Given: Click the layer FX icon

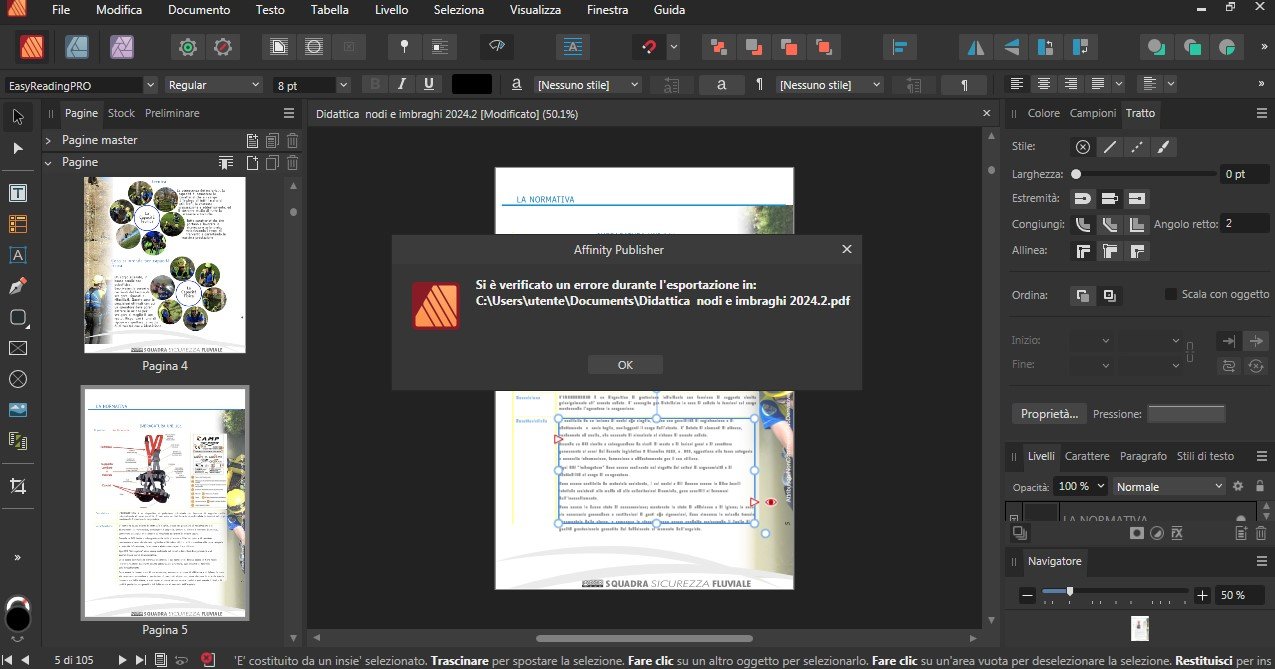Looking at the screenshot, I should 1177,533.
